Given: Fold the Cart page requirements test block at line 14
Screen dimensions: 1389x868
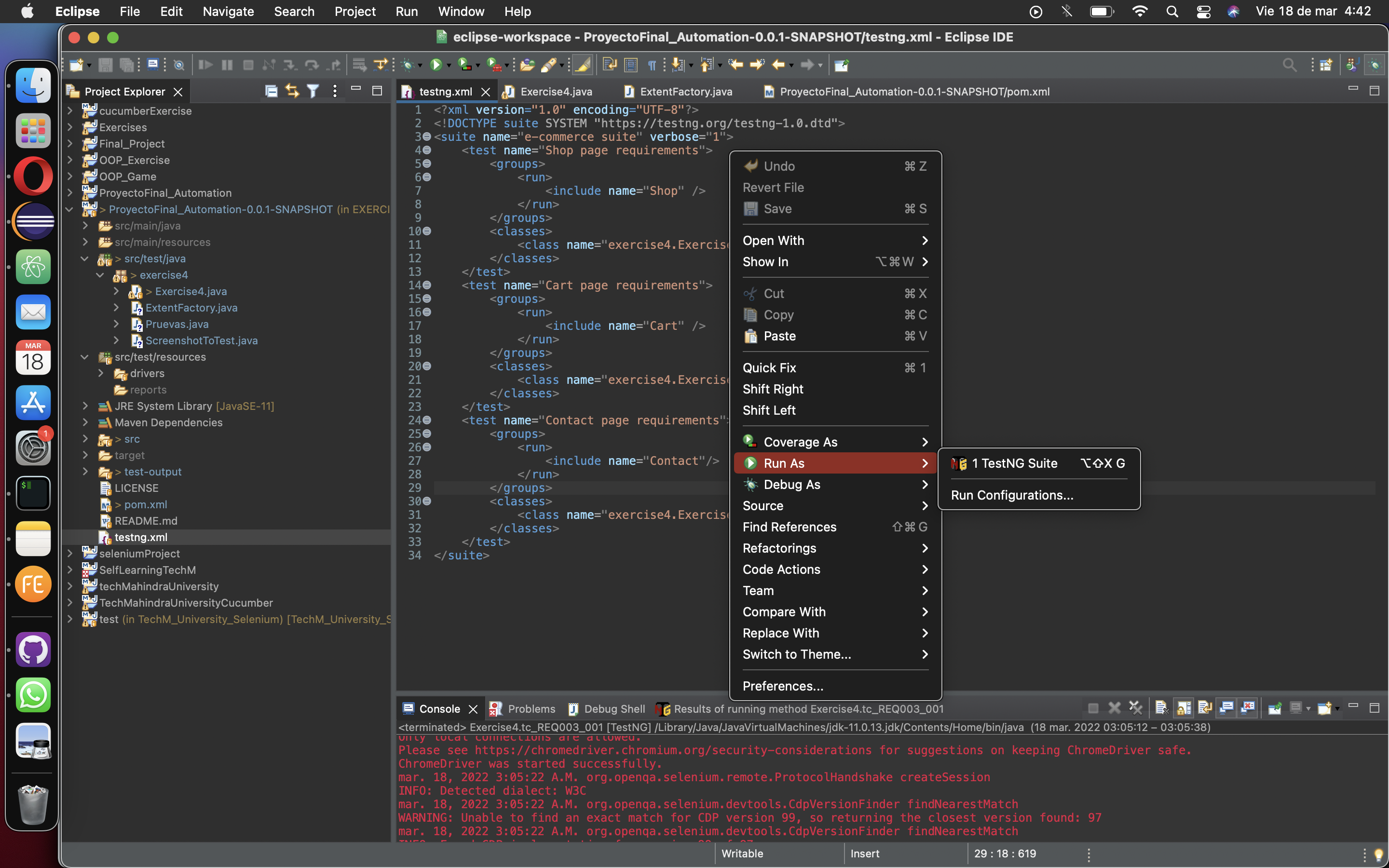Looking at the screenshot, I should [x=427, y=285].
